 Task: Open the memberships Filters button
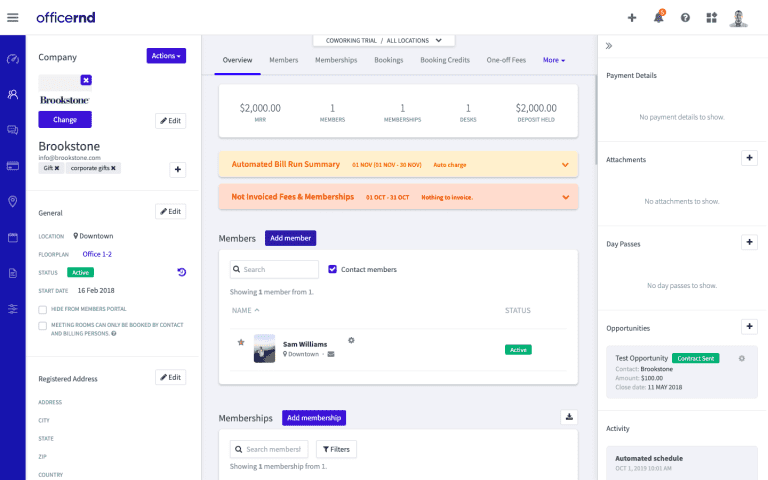(x=336, y=449)
